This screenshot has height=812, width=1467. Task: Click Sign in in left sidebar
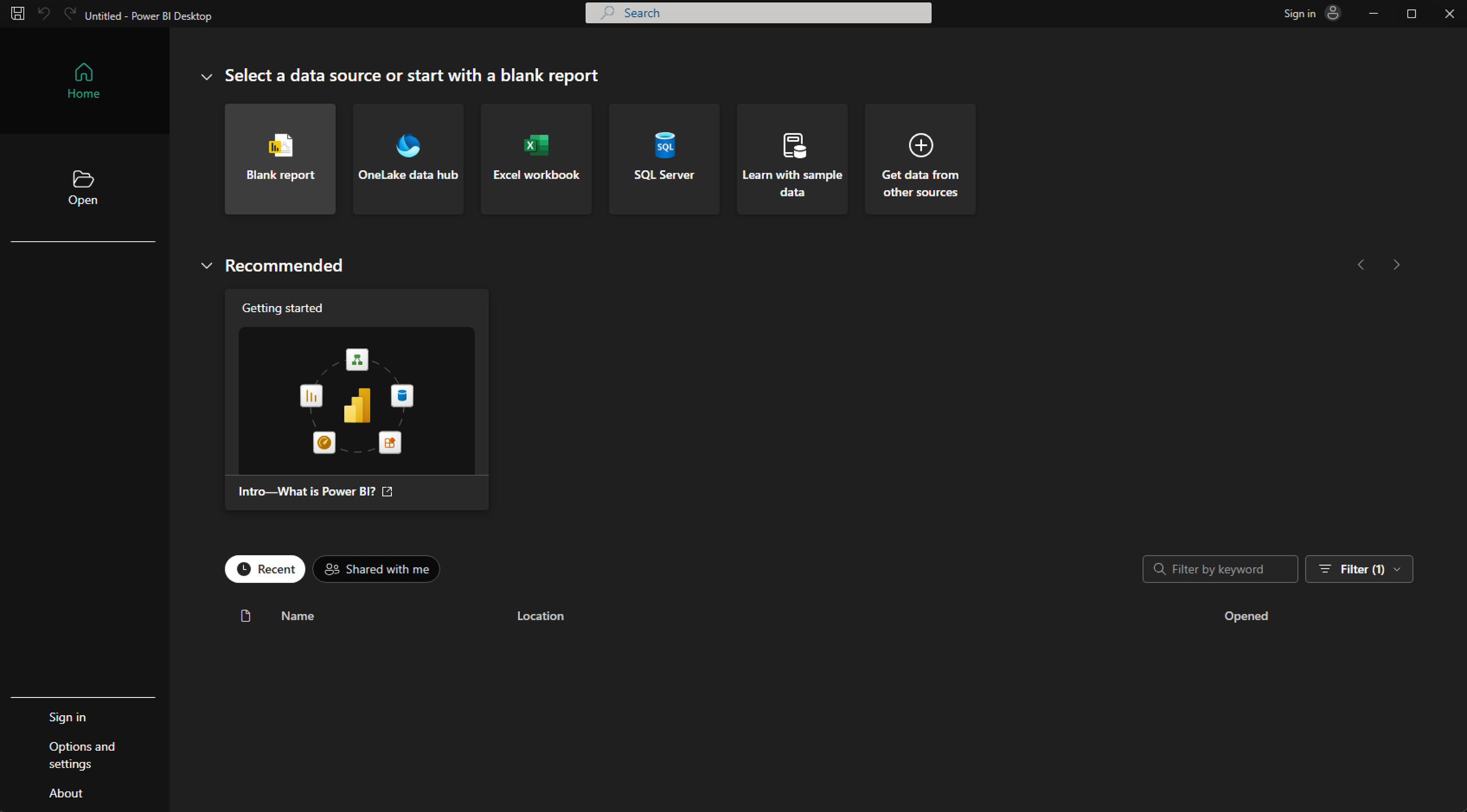[x=68, y=717]
